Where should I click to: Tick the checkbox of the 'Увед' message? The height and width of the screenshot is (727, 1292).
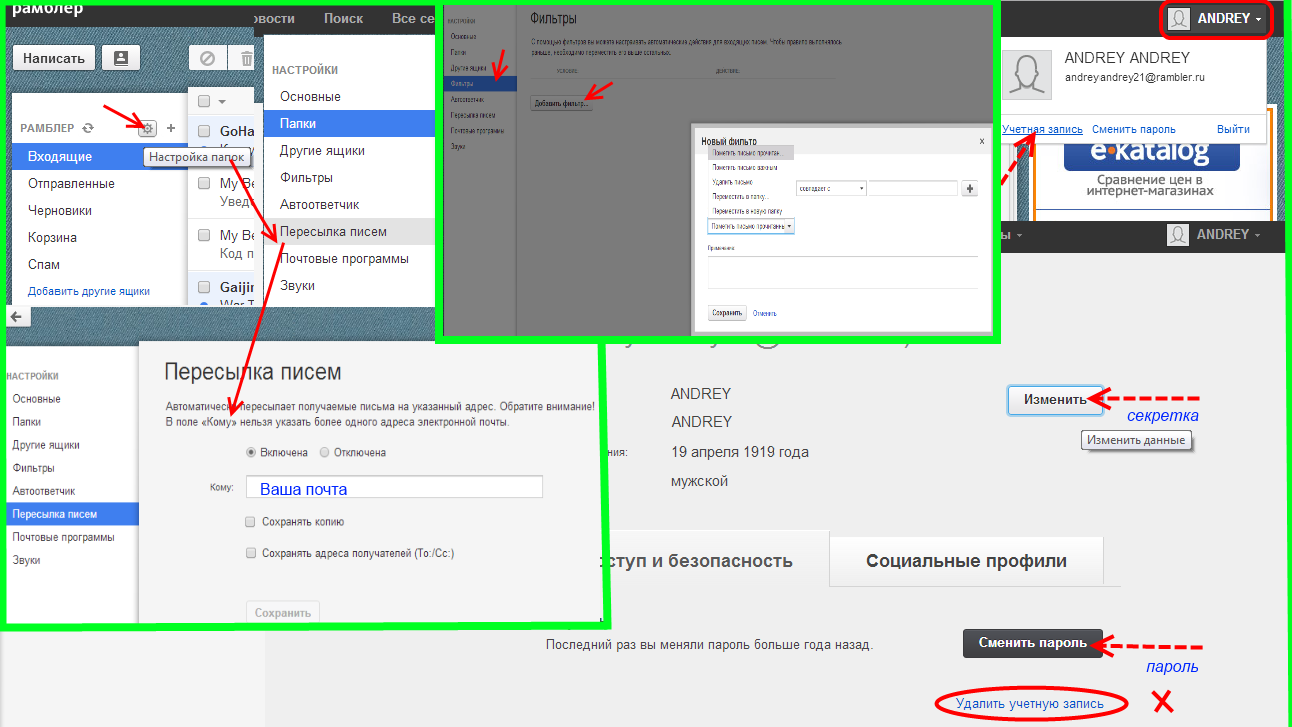coord(204,183)
